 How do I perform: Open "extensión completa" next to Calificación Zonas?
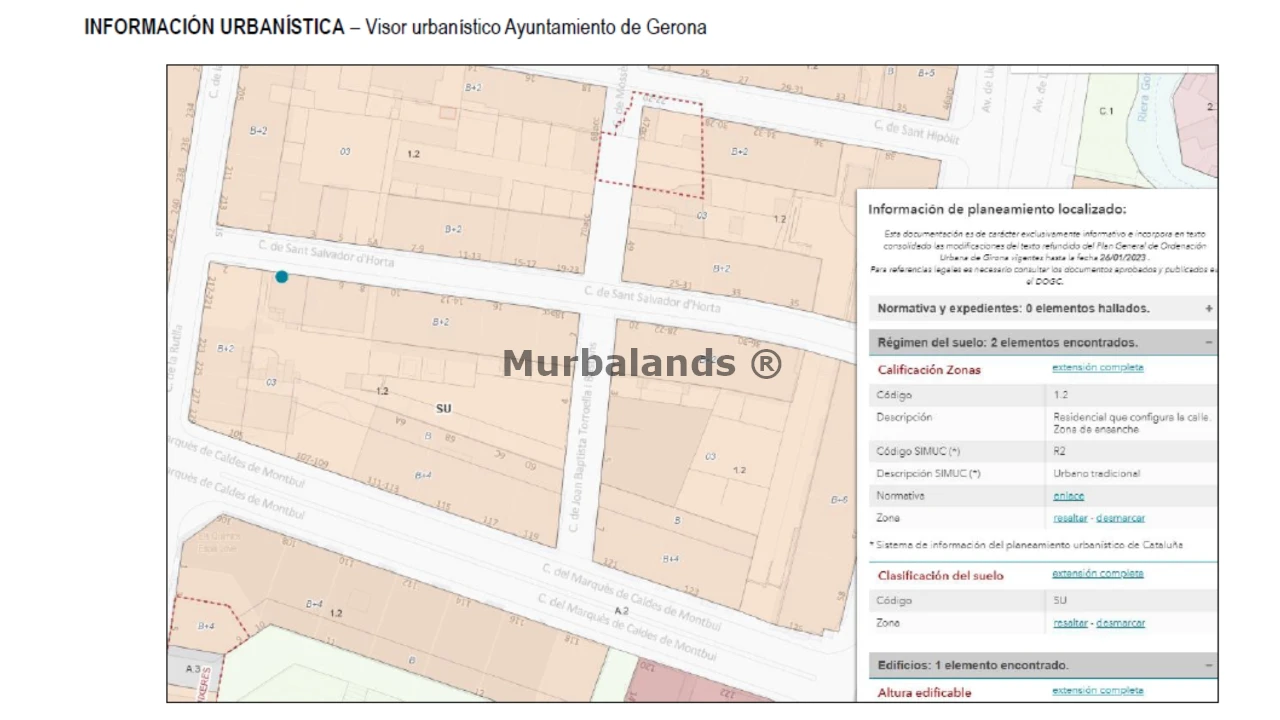[1097, 368]
